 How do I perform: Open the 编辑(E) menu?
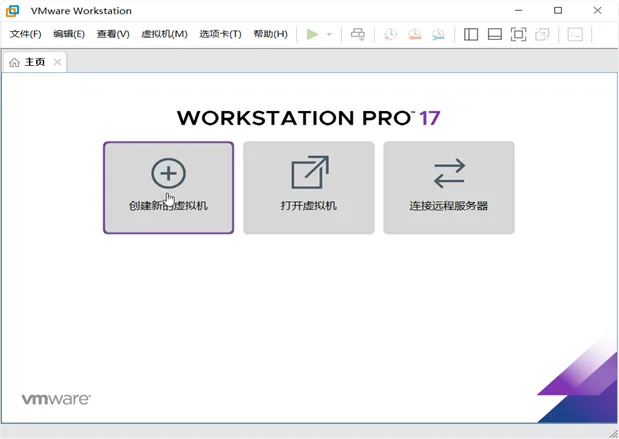(69, 34)
